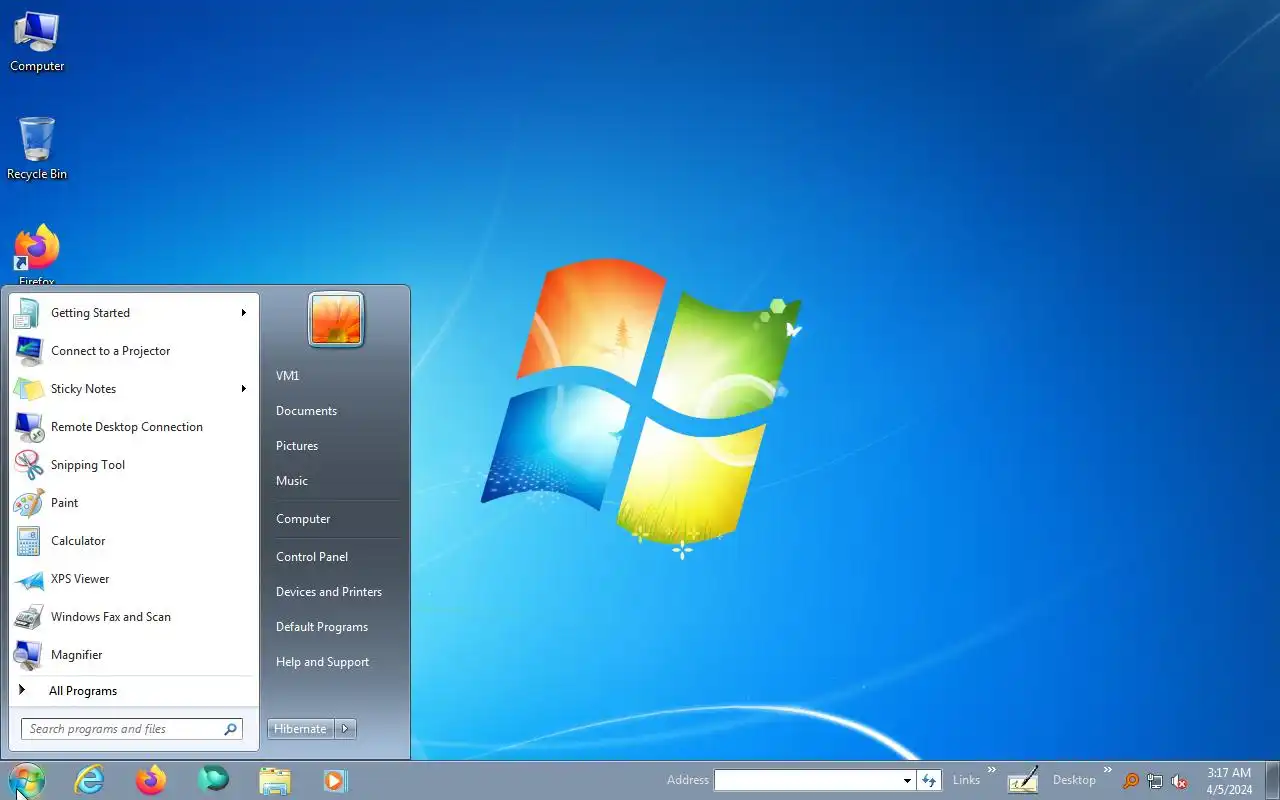Open shutdown options arrow next to Hibernate
The height and width of the screenshot is (800, 1280).
click(345, 729)
